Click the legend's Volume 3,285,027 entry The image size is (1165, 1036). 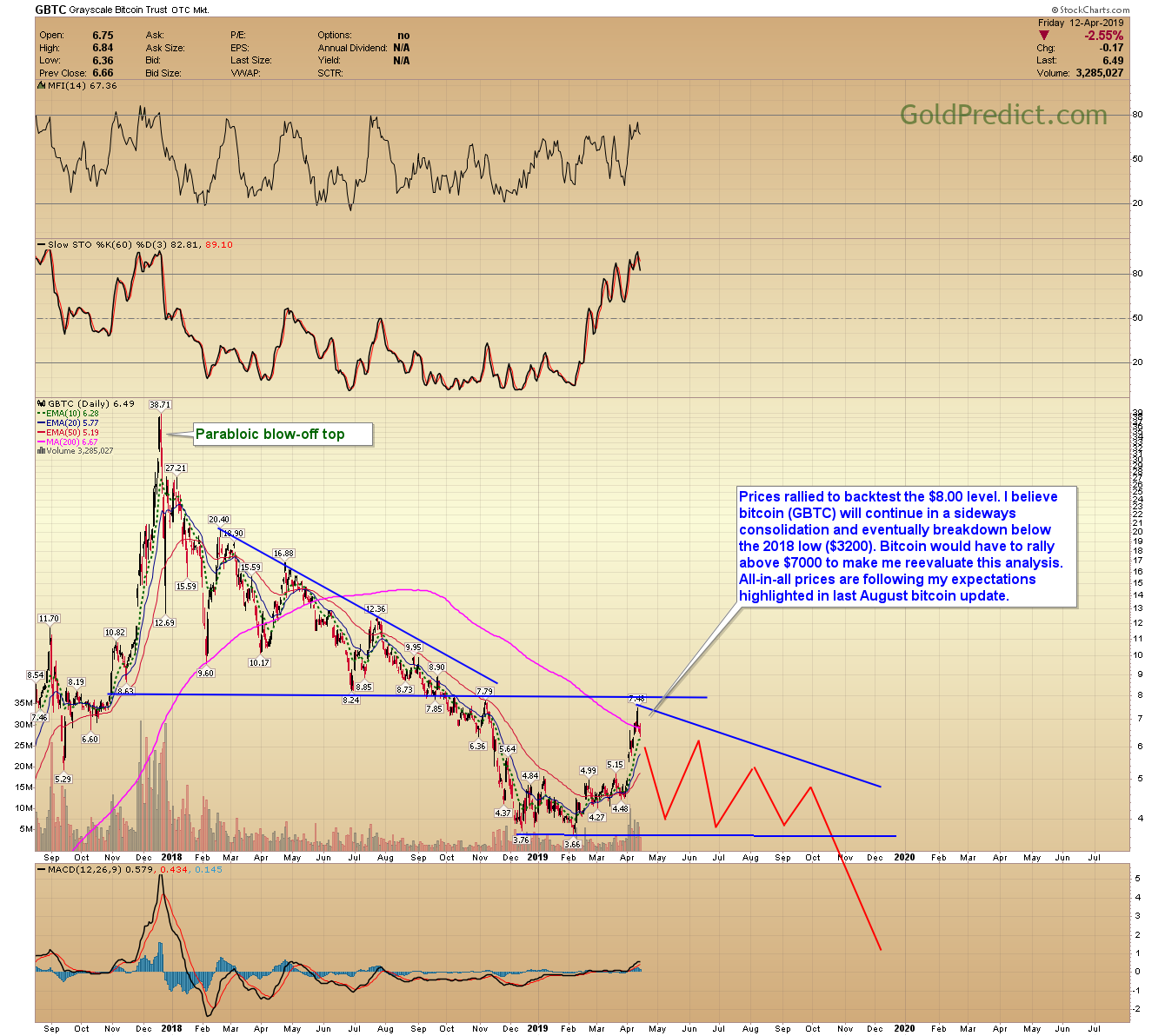[x=80, y=451]
